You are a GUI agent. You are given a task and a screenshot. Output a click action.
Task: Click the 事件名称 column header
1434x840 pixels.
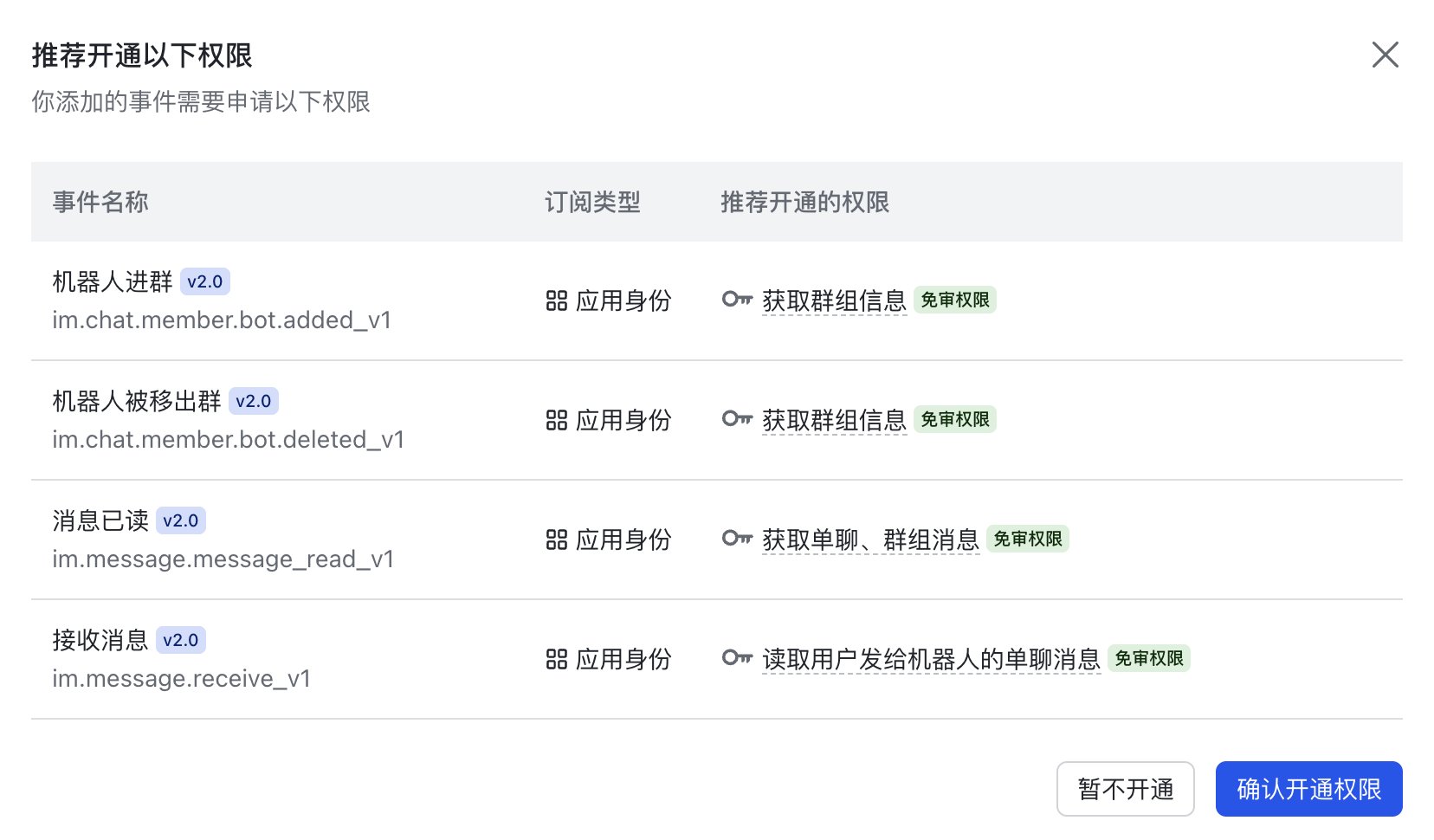tap(100, 202)
